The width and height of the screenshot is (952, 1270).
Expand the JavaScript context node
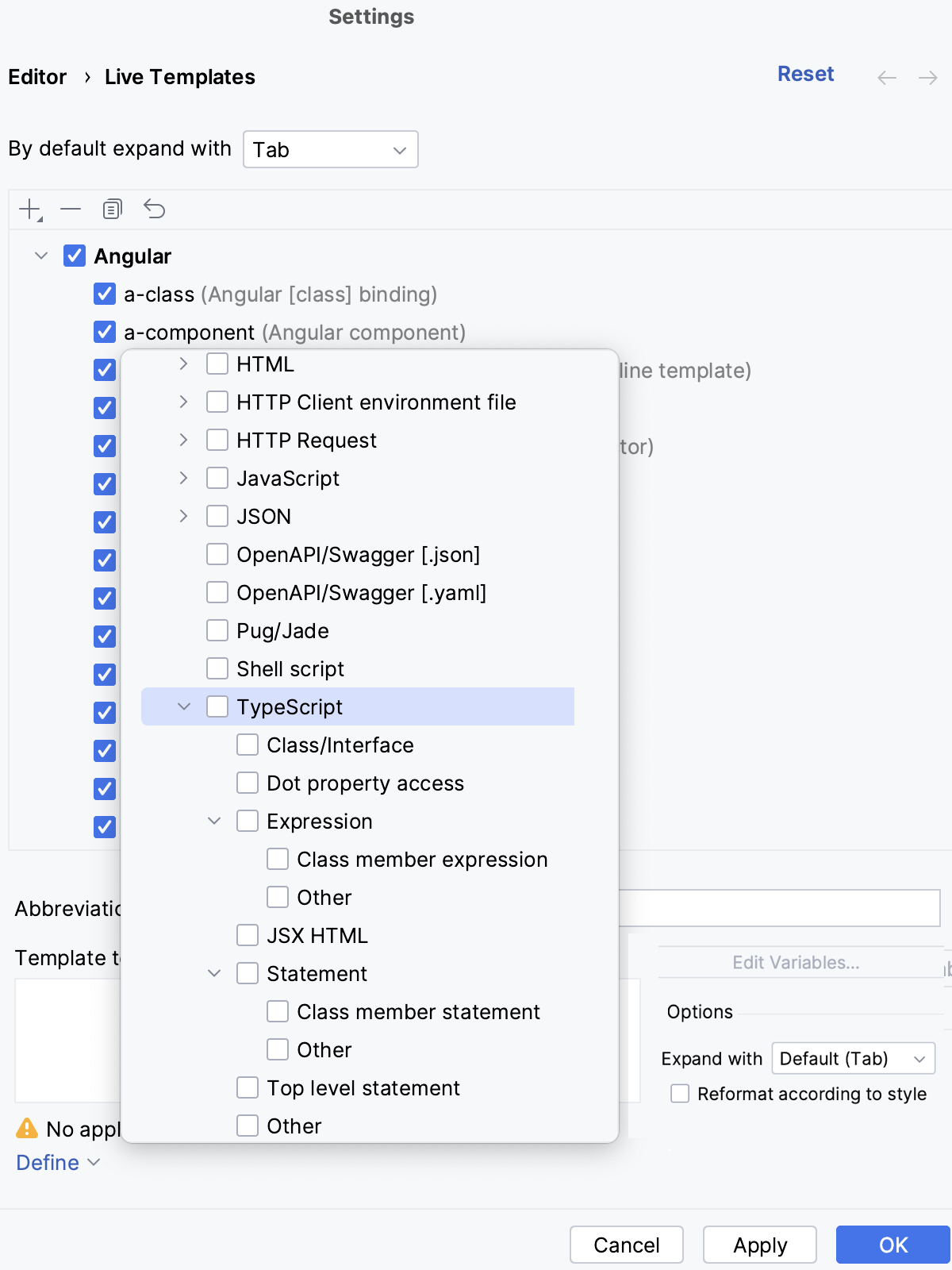[x=183, y=478]
